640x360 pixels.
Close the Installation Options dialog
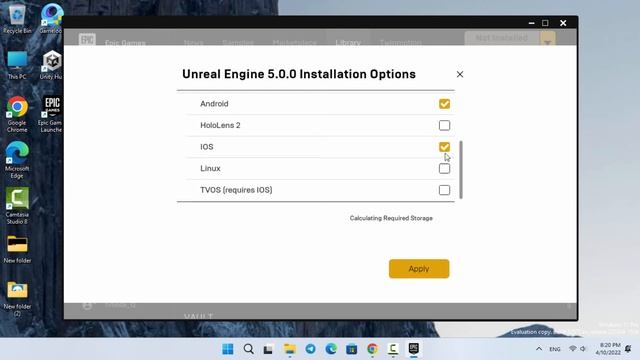point(460,74)
